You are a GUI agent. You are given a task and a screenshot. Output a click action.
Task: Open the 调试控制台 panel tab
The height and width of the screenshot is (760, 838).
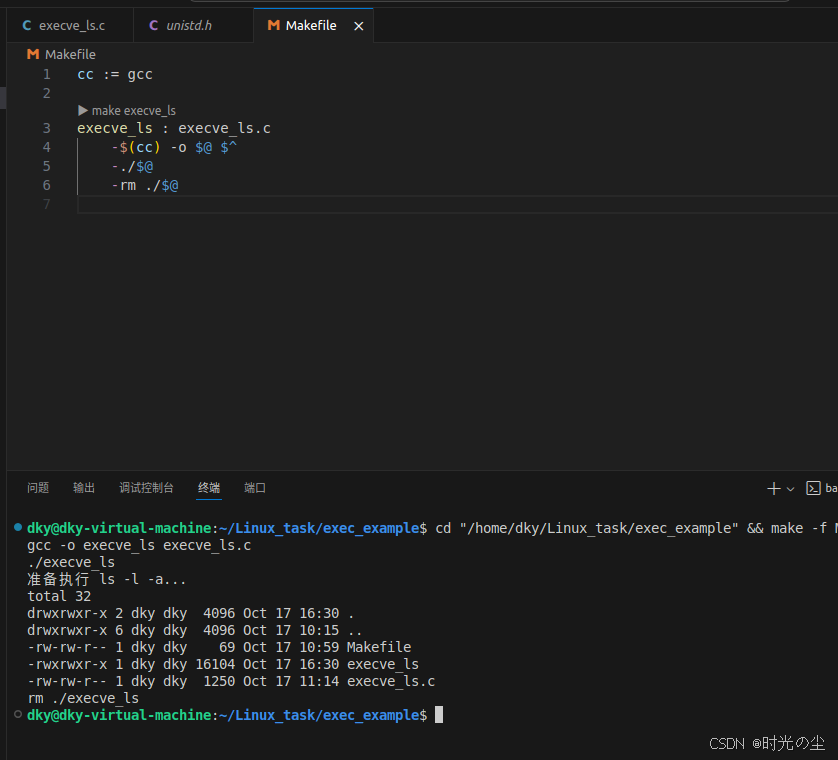tap(146, 488)
